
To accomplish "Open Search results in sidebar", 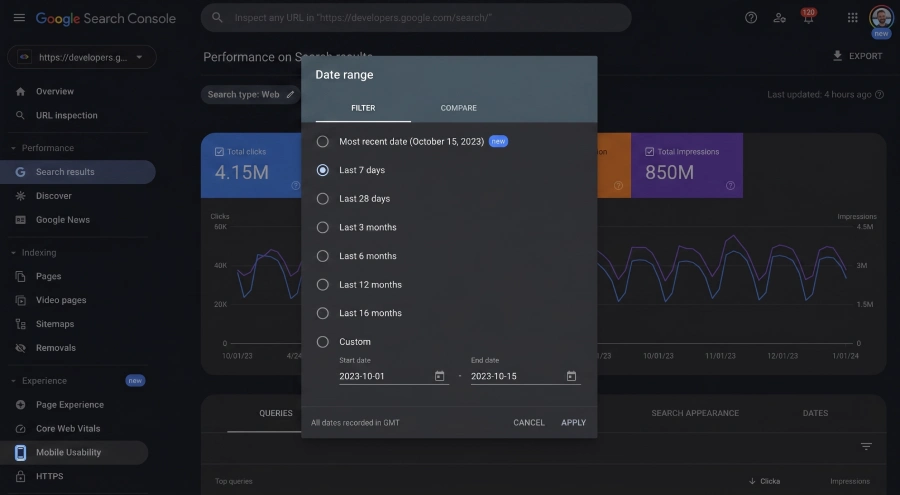I will click(x=77, y=172).
